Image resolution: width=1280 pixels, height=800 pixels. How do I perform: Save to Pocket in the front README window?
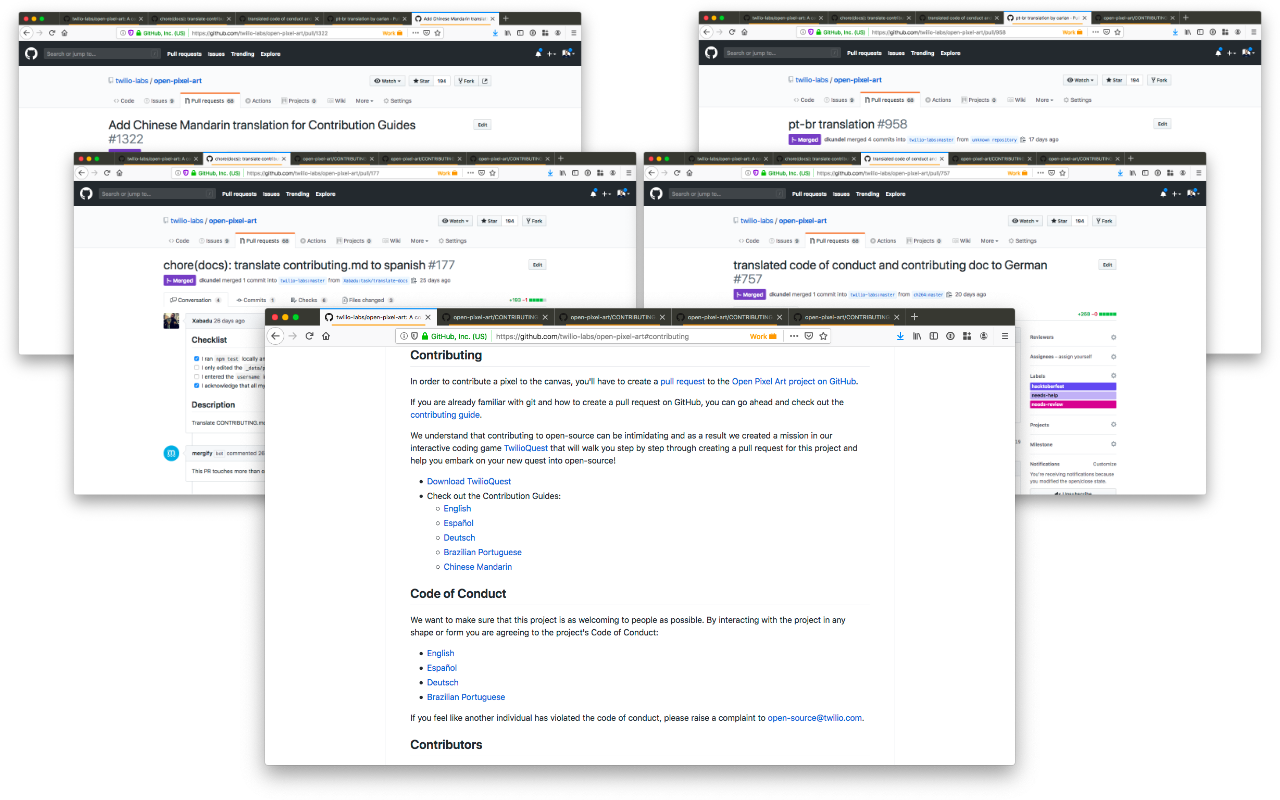(809, 336)
